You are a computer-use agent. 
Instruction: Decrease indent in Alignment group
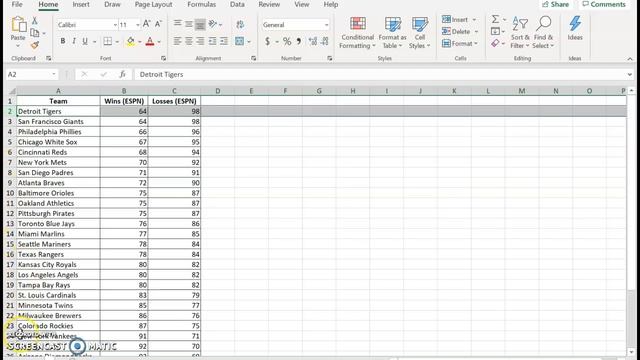(212, 41)
